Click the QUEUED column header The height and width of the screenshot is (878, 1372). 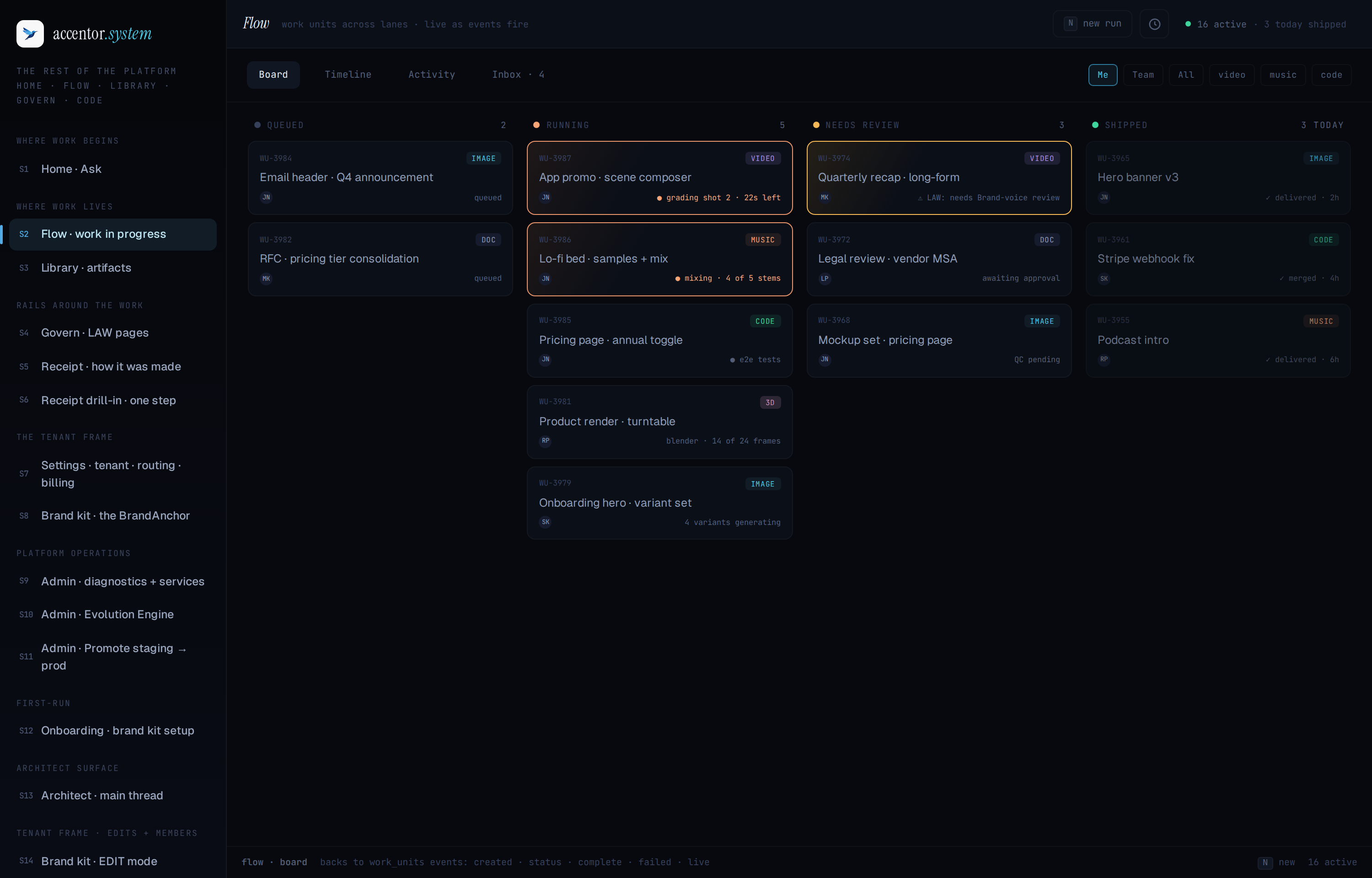tap(380, 125)
